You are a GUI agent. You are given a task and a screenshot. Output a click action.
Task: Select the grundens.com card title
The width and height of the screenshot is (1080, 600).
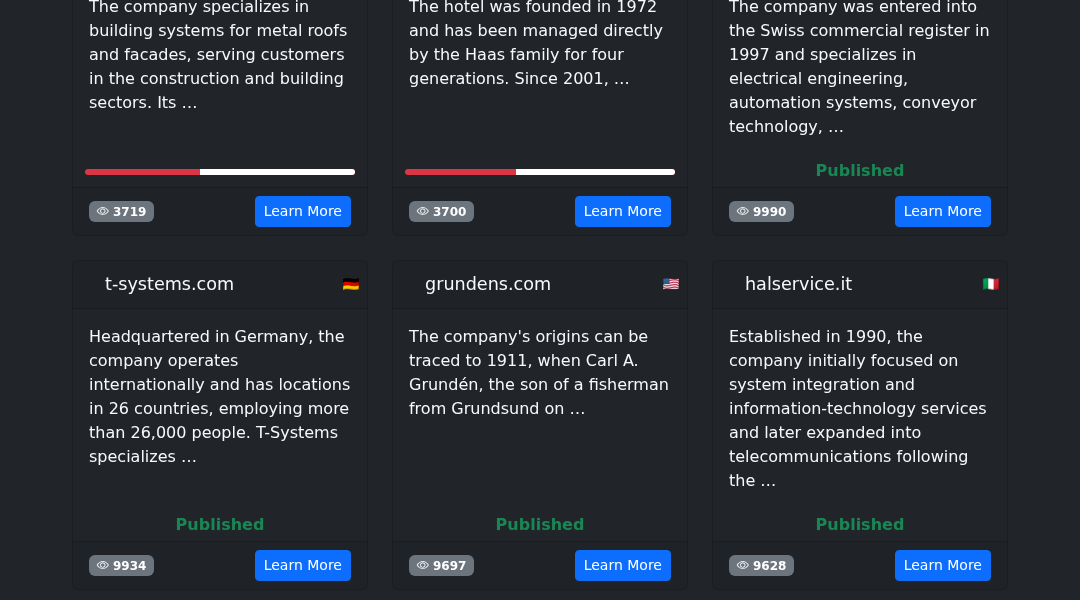click(488, 285)
